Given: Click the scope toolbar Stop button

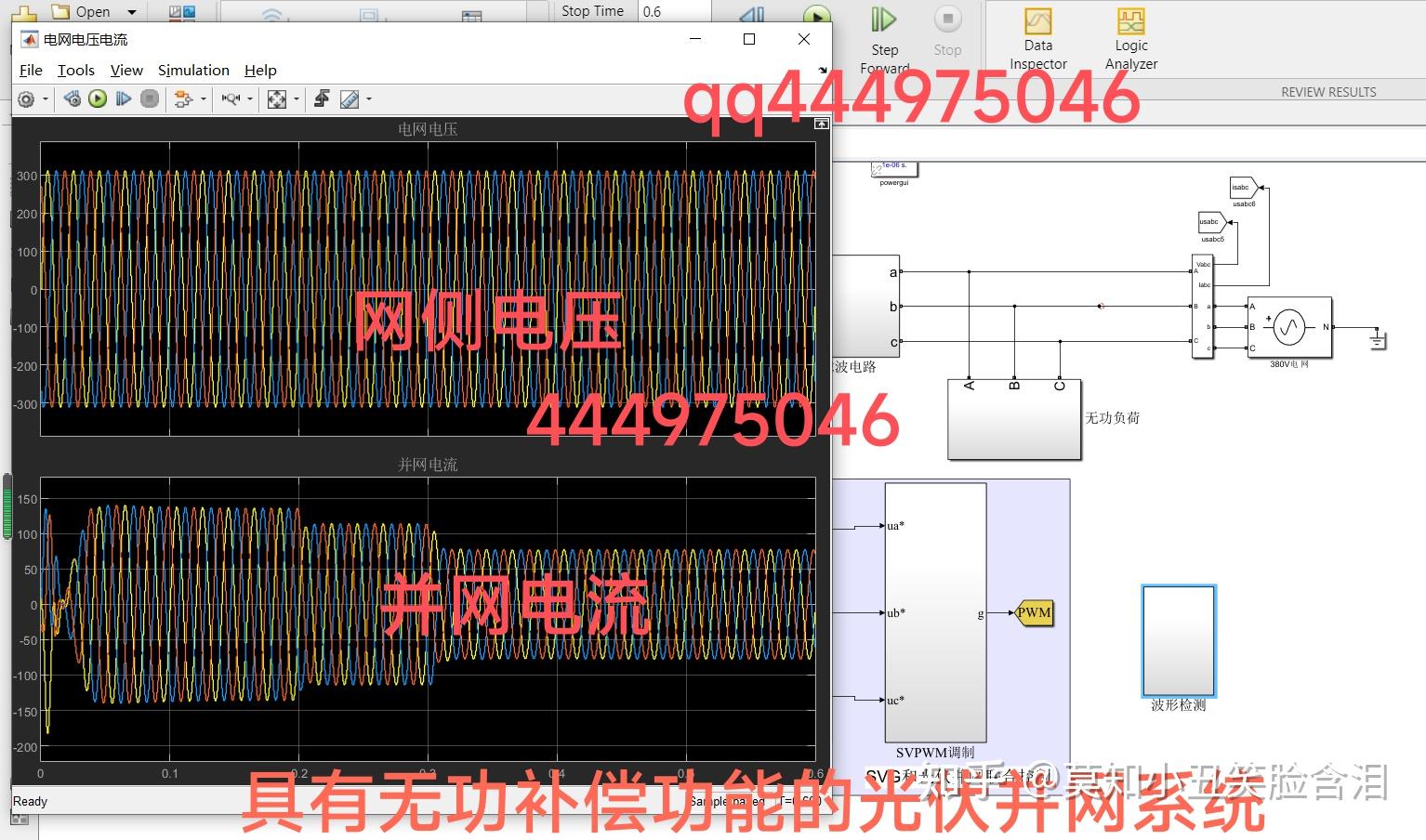Looking at the screenshot, I should click(x=149, y=98).
